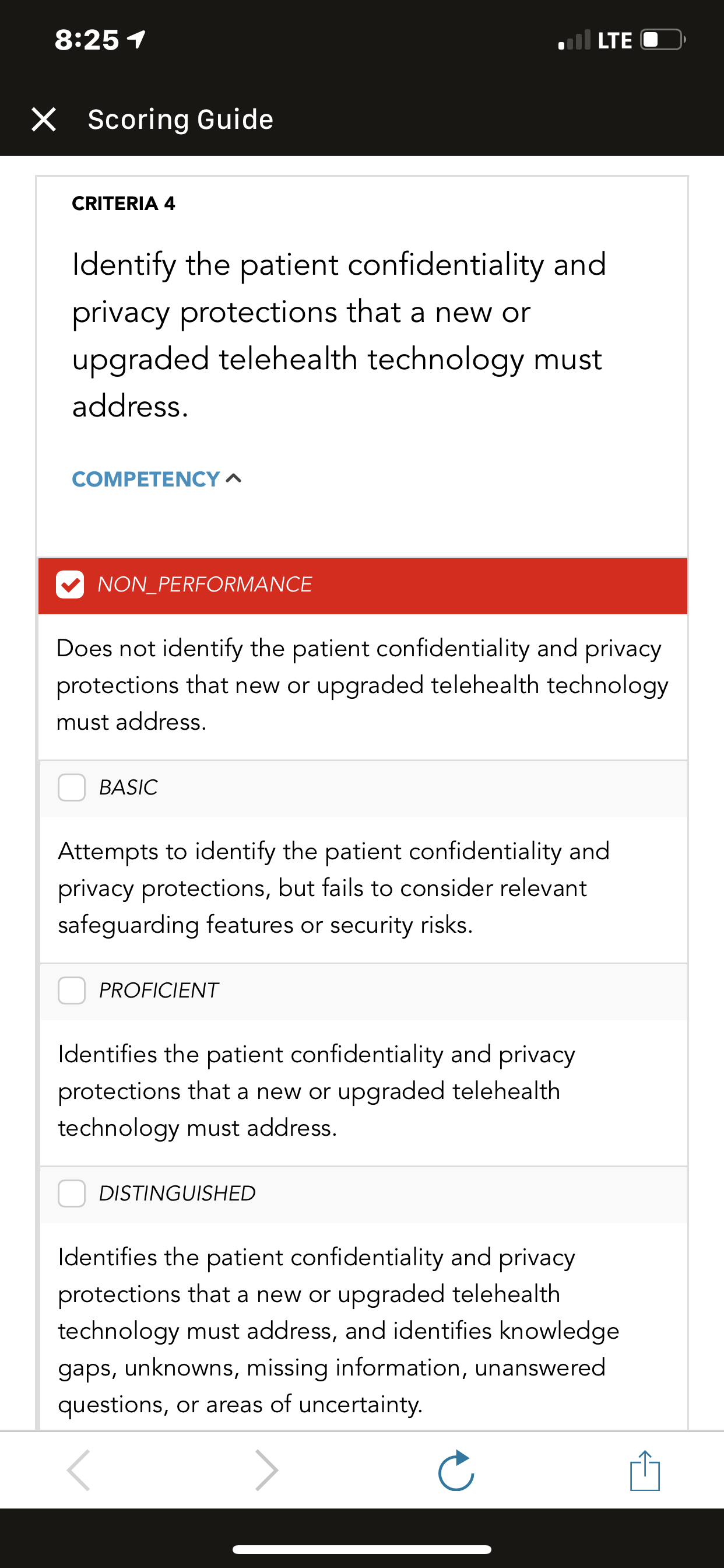
Task: Open the share sheet icon
Action: click(x=645, y=1470)
